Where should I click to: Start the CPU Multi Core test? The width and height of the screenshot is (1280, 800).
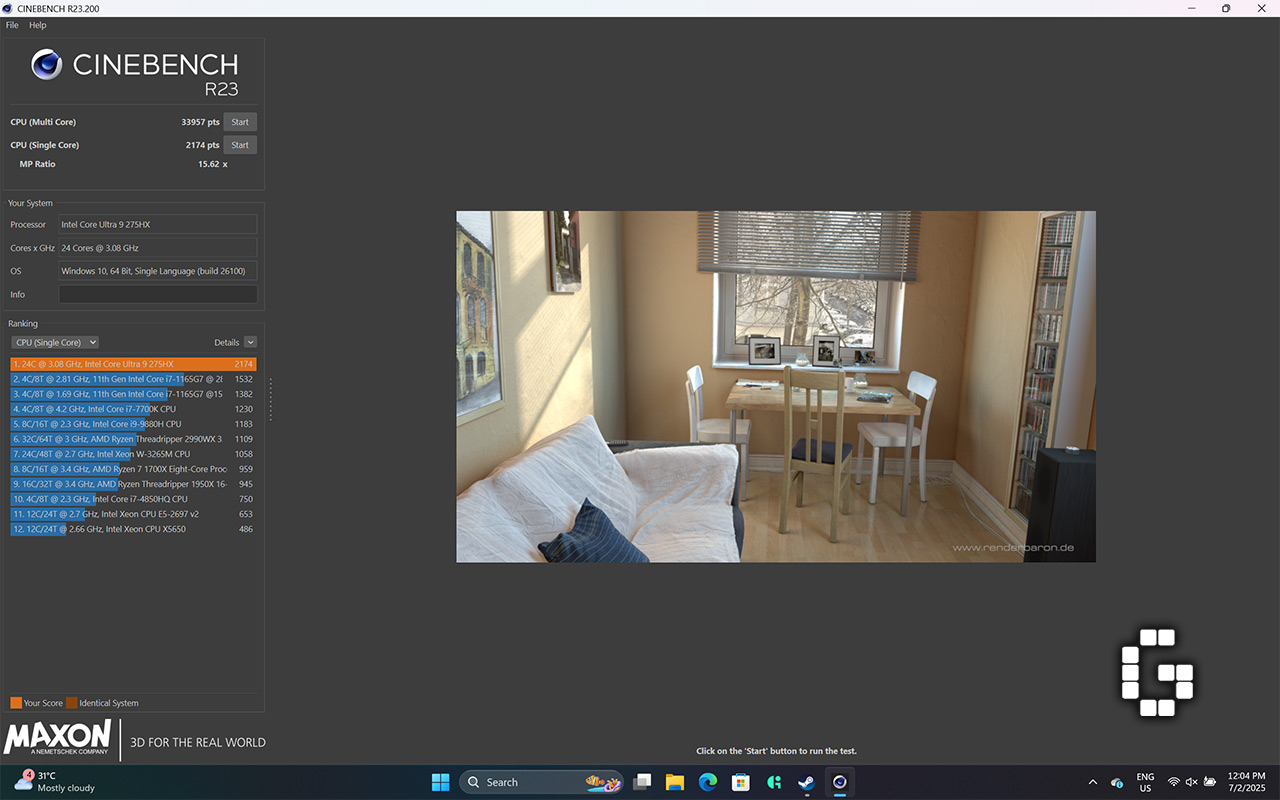tap(240, 122)
